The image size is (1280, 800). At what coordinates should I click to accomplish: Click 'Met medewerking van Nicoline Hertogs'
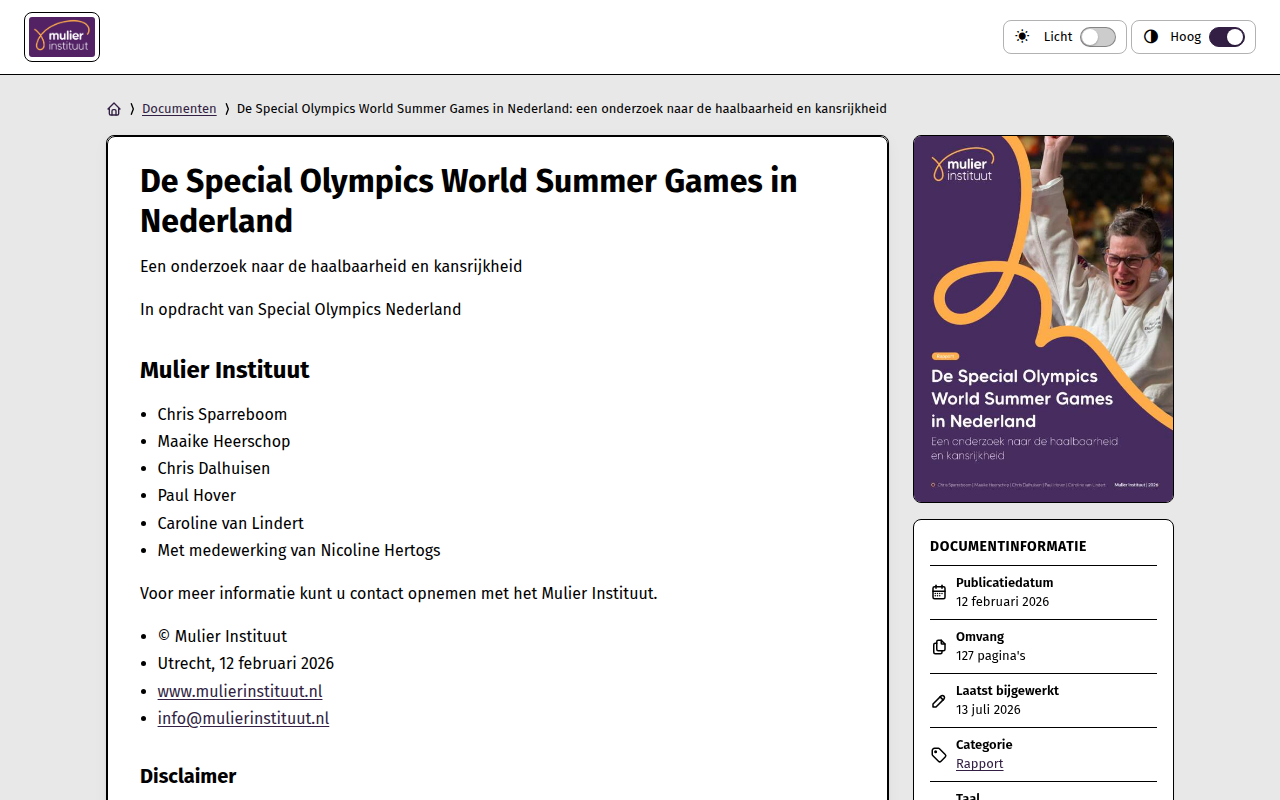coord(299,550)
